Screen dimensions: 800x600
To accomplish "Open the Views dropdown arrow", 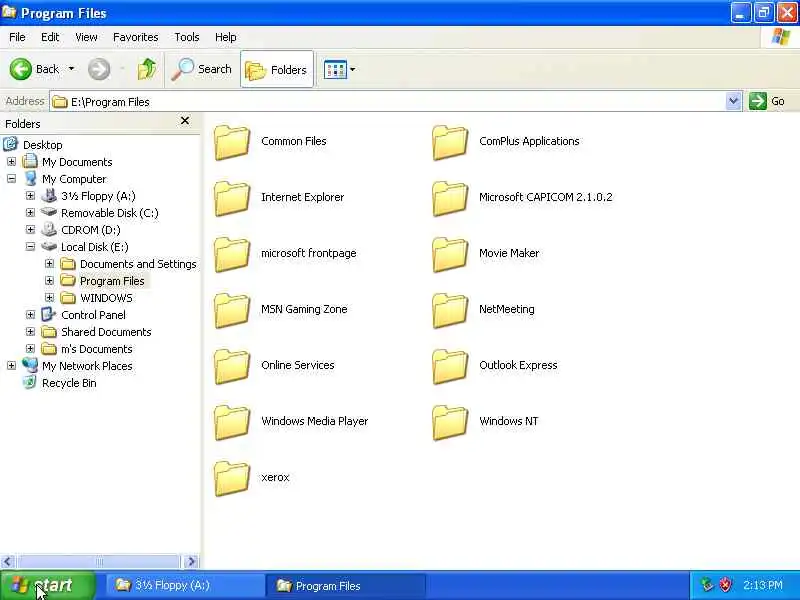I will click(x=353, y=69).
